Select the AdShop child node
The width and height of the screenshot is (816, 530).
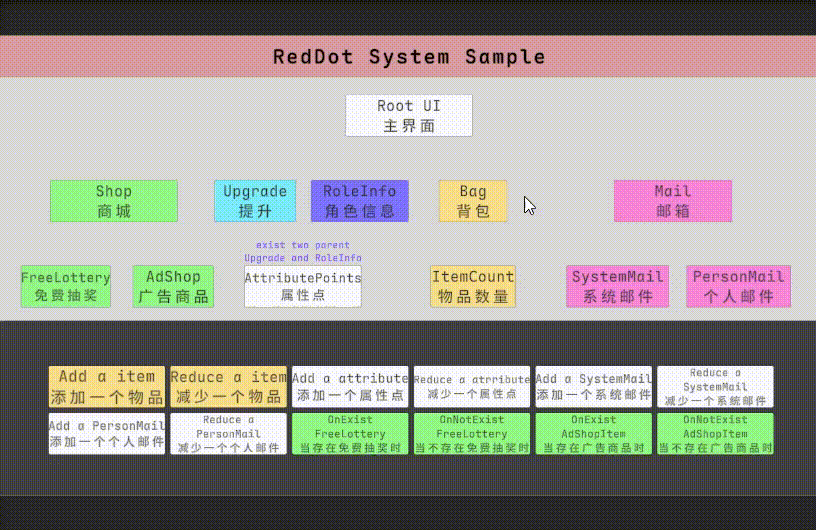[x=173, y=286]
